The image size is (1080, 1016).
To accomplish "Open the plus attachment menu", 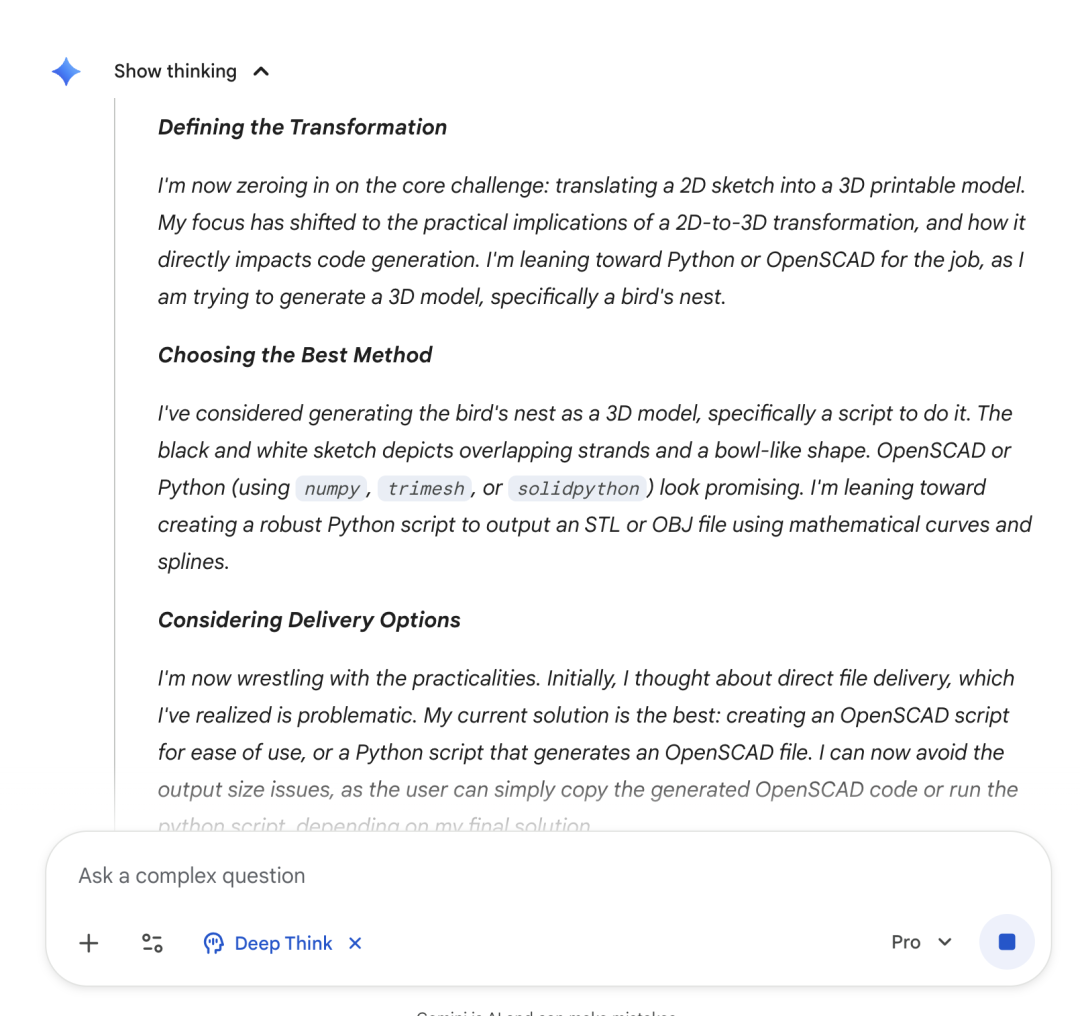I will click(89, 943).
